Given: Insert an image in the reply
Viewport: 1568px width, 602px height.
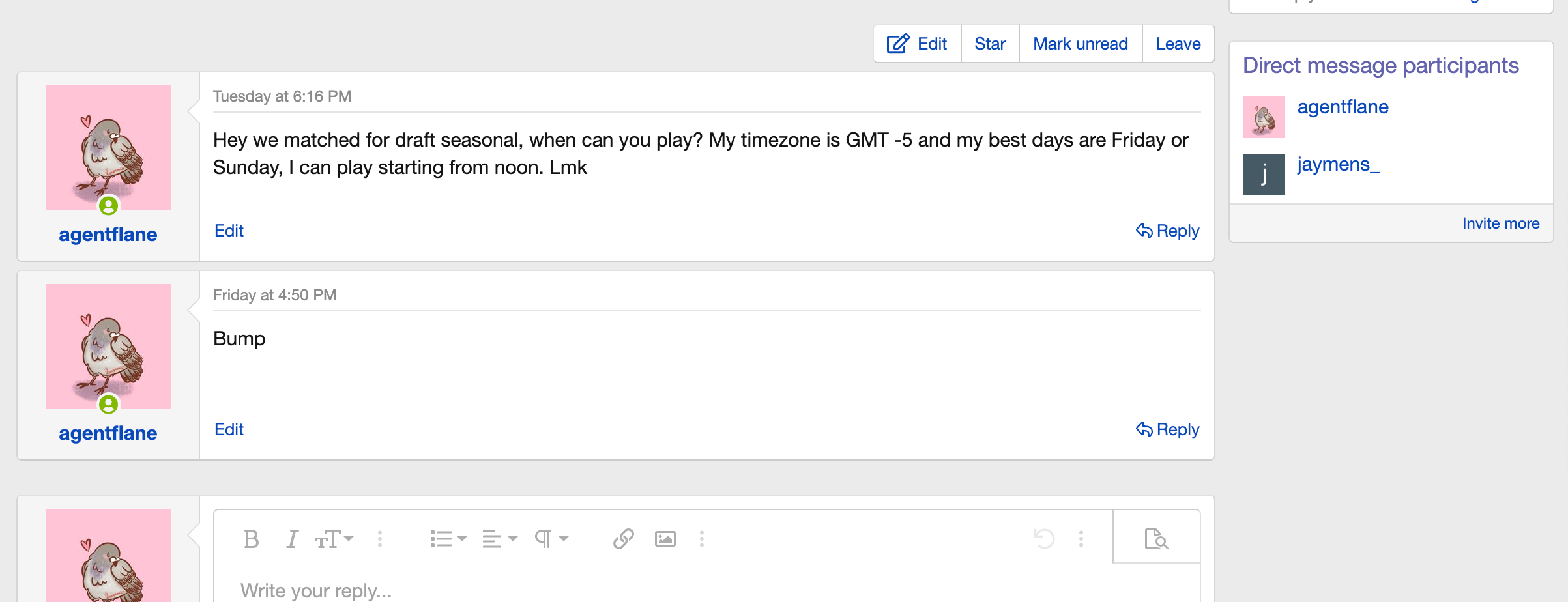Looking at the screenshot, I should click(665, 539).
